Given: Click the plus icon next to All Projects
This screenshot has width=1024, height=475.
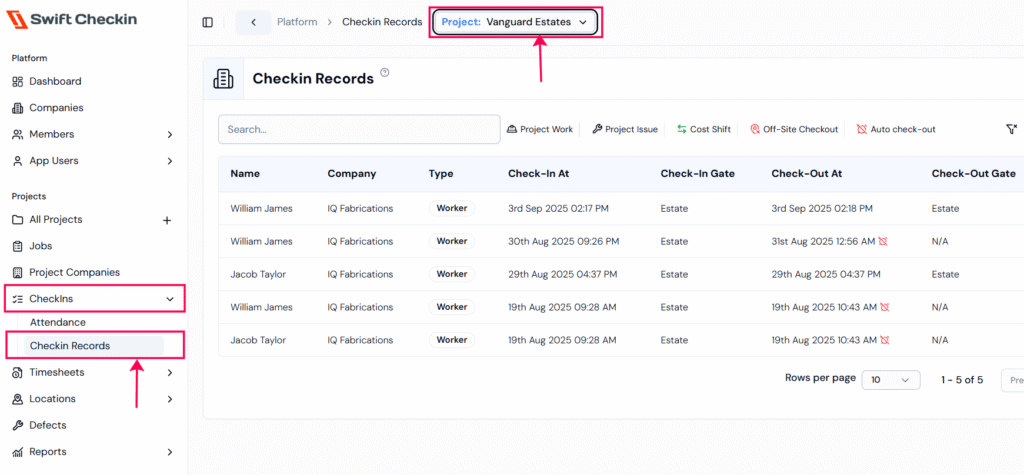Looking at the screenshot, I should pyautogui.click(x=167, y=220).
